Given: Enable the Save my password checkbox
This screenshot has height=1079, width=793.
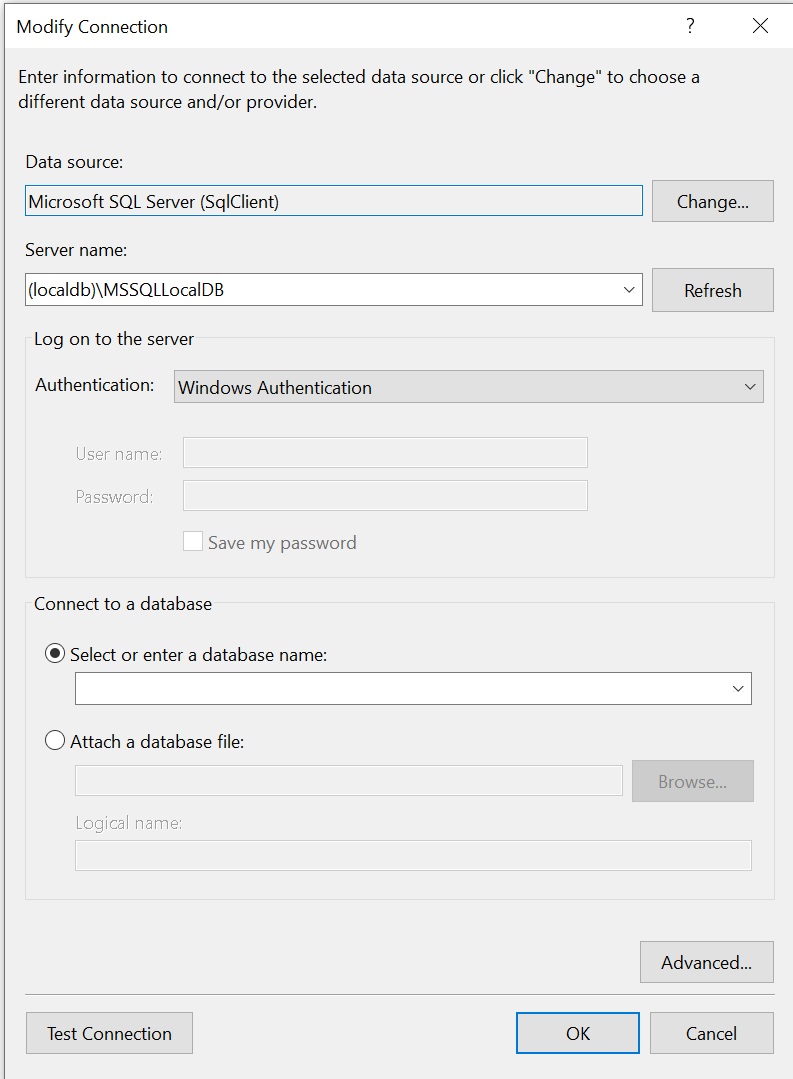Looking at the screenshot, I should coord(192,541).
